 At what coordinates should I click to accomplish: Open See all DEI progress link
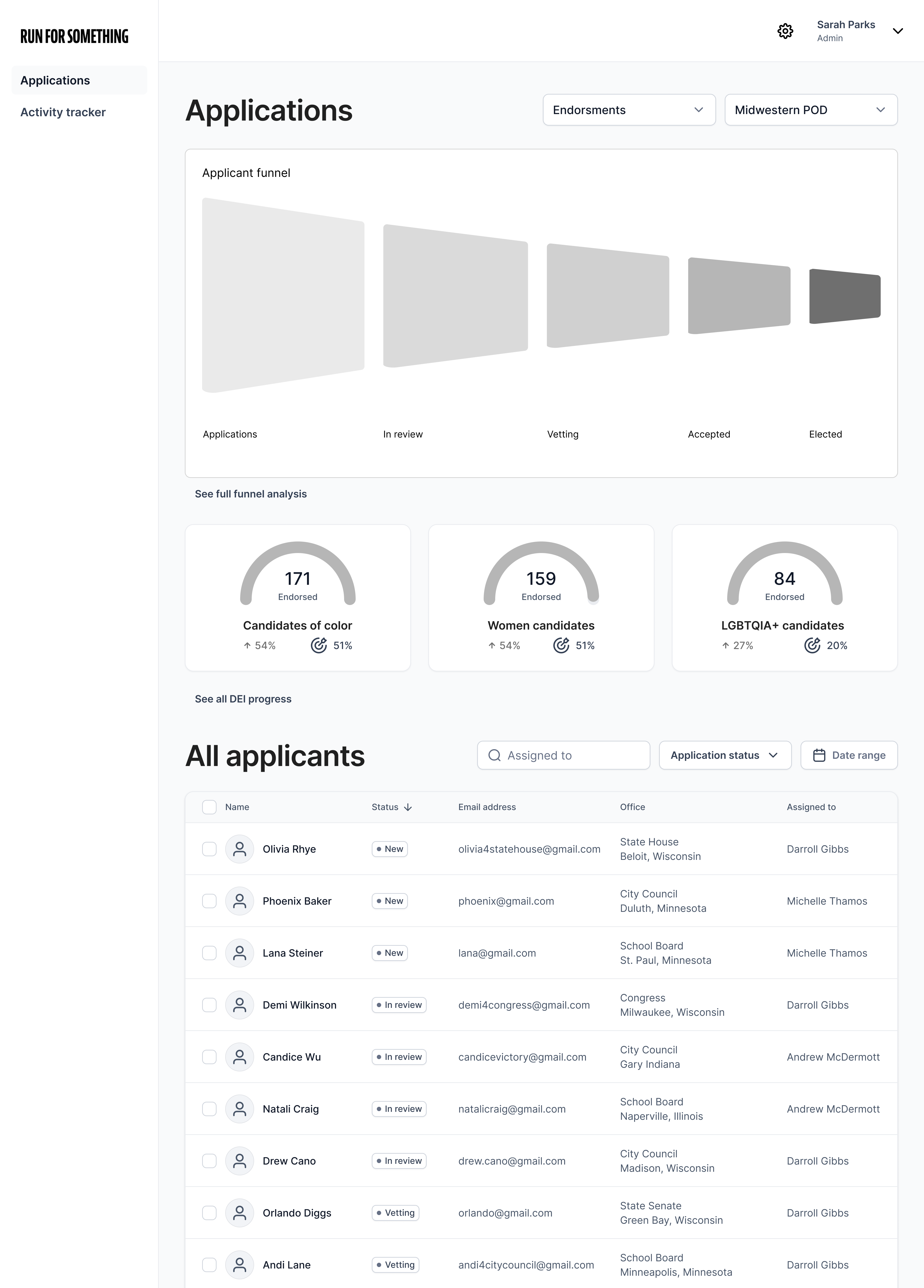(243, 699)
